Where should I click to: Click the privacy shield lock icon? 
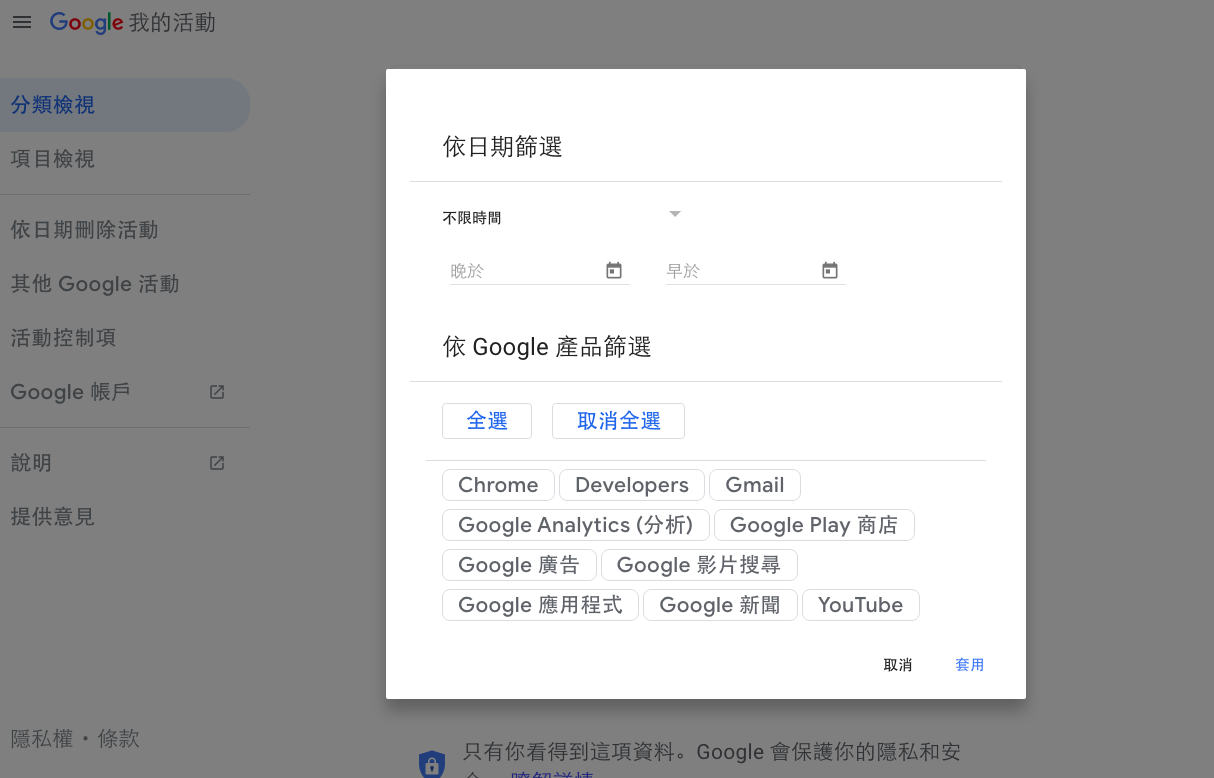pos(432,765)
